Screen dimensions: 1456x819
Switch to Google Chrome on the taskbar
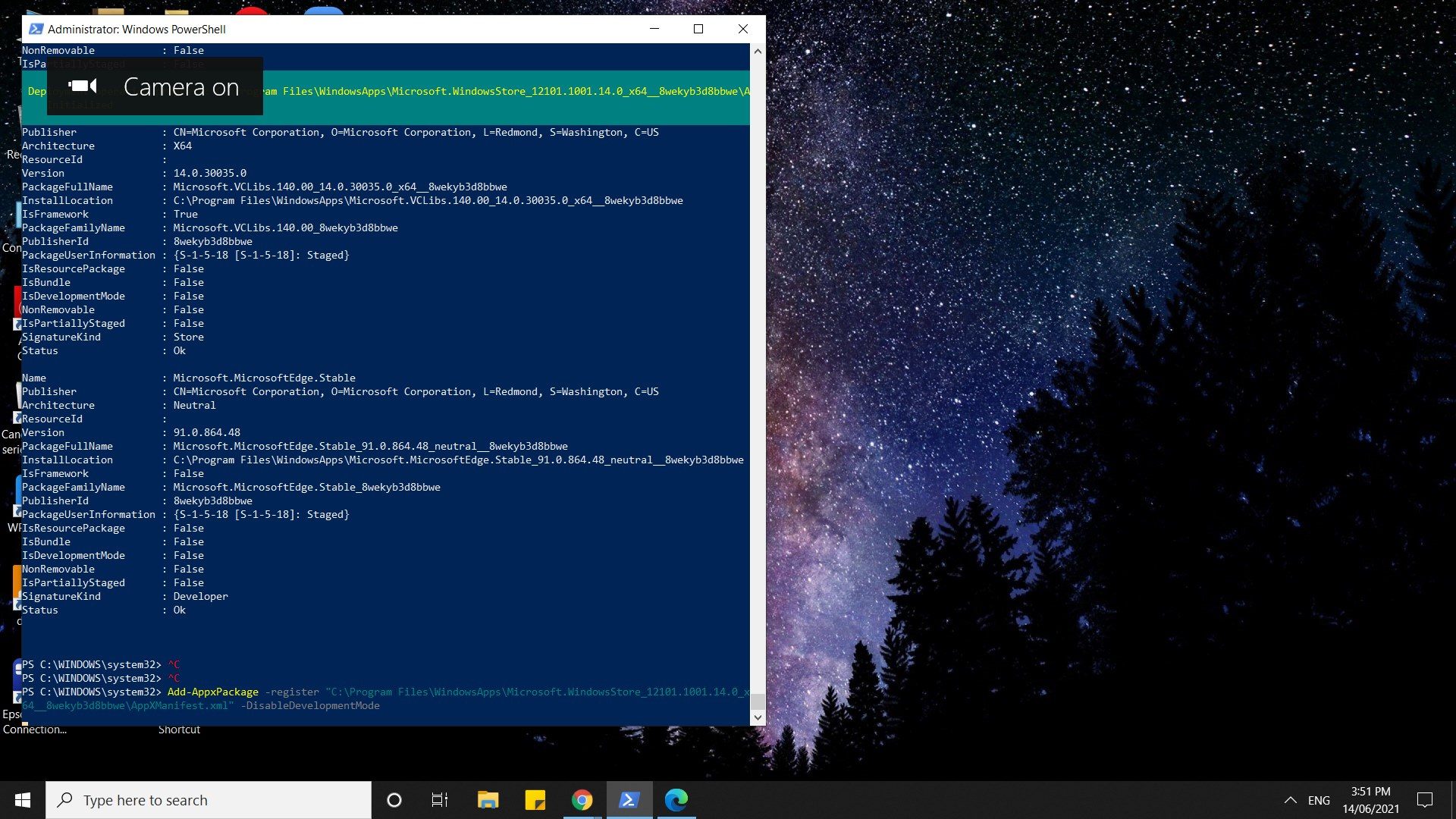point(582,800)
